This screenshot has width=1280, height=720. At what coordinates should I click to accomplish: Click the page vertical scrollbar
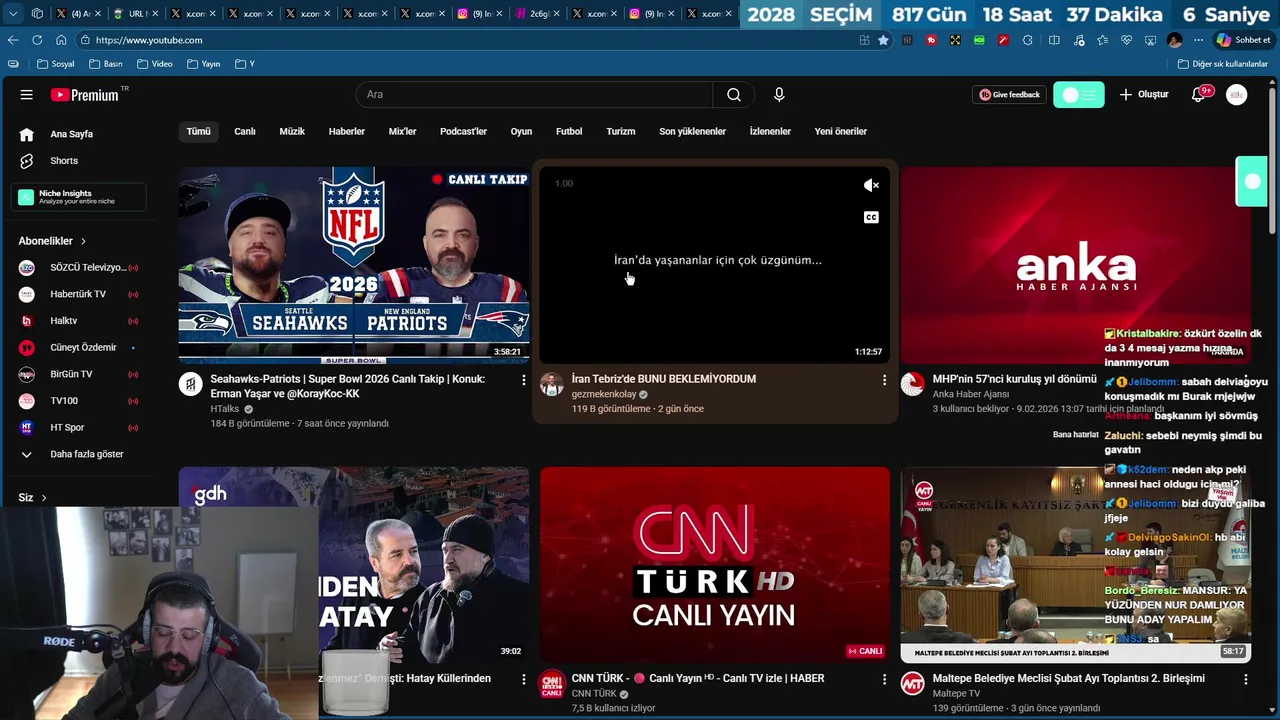pyautogui.click(x=1274, y=160)
